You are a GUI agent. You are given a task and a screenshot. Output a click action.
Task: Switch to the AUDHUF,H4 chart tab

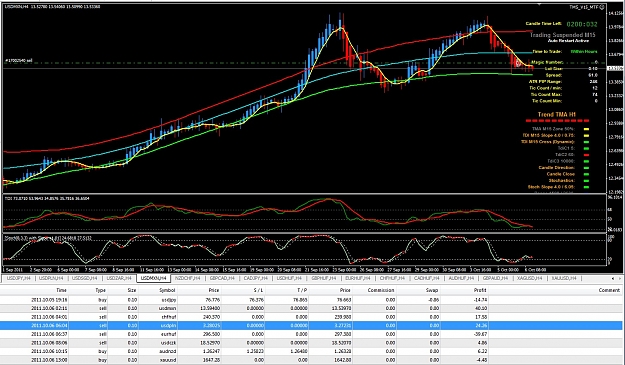[x=461, y=278]
